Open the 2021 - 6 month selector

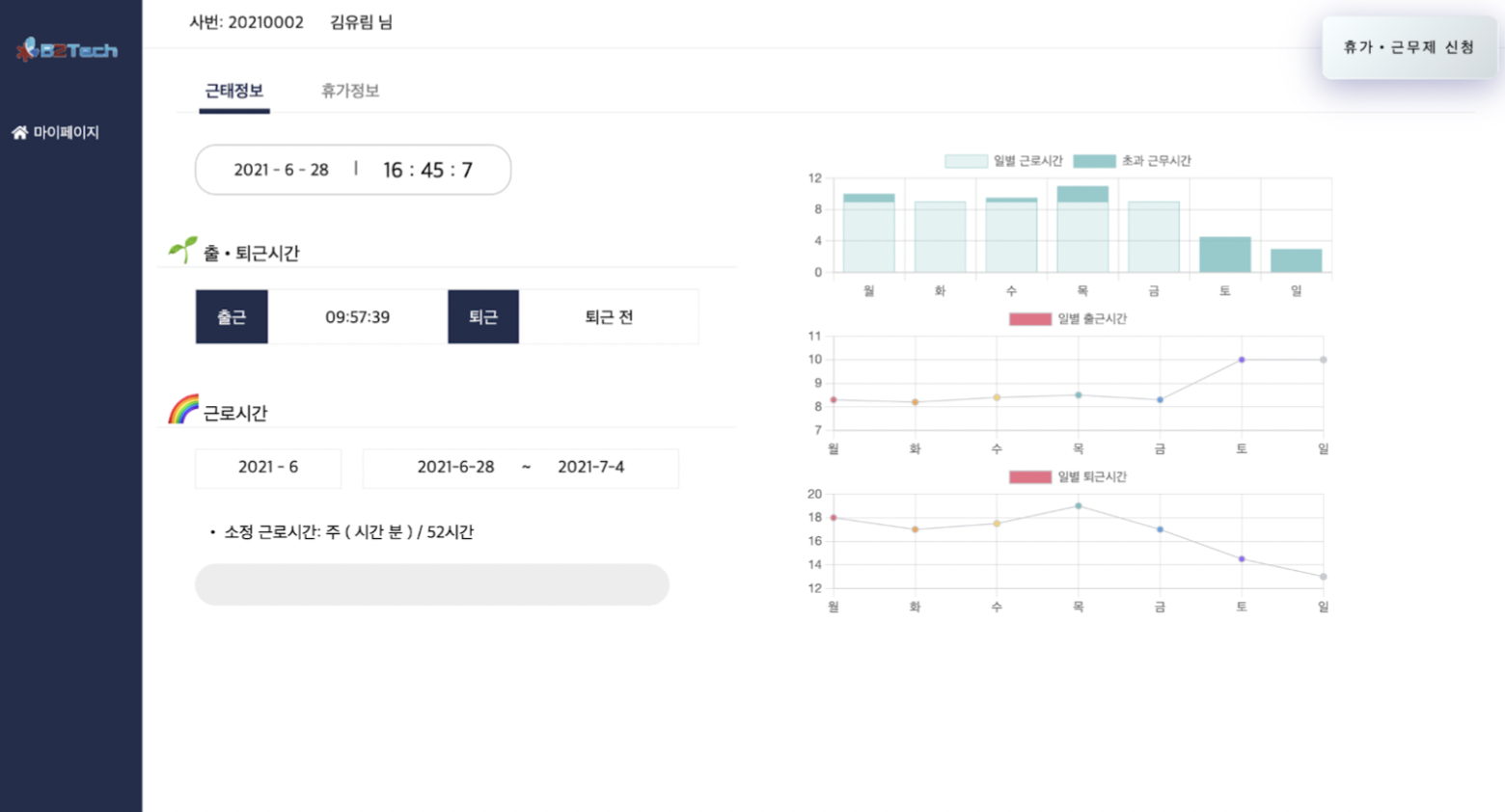coord(268,468)
